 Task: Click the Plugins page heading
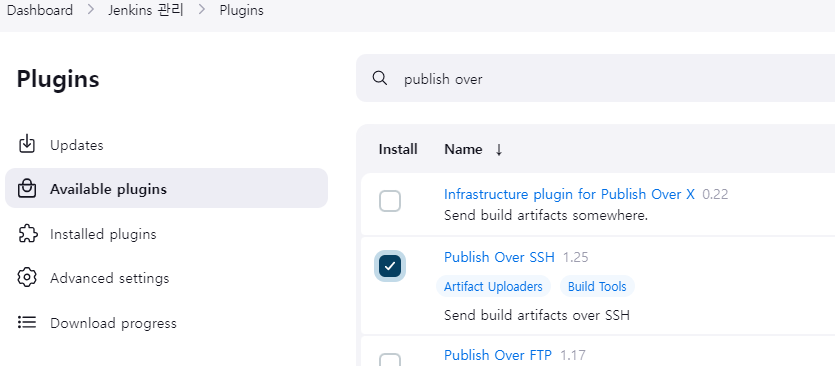click(58, 79)
